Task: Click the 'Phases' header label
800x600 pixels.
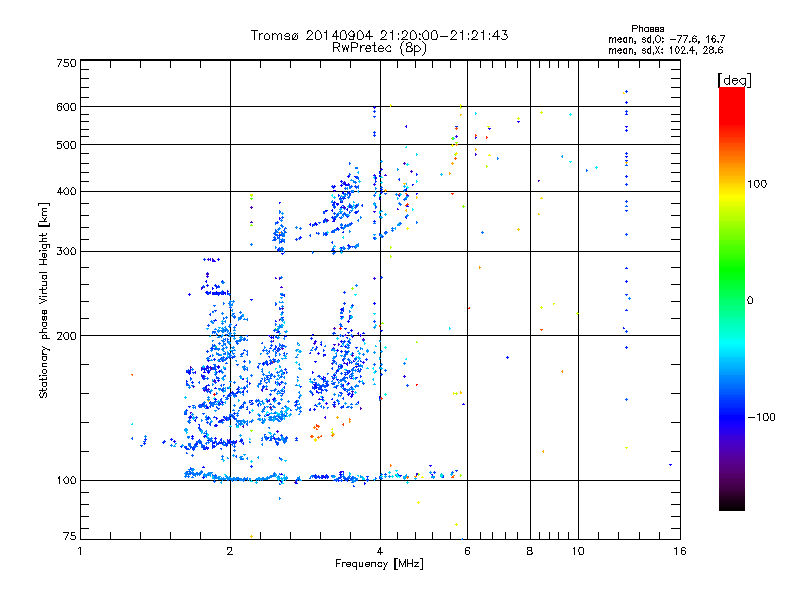Action: (647, 29)
